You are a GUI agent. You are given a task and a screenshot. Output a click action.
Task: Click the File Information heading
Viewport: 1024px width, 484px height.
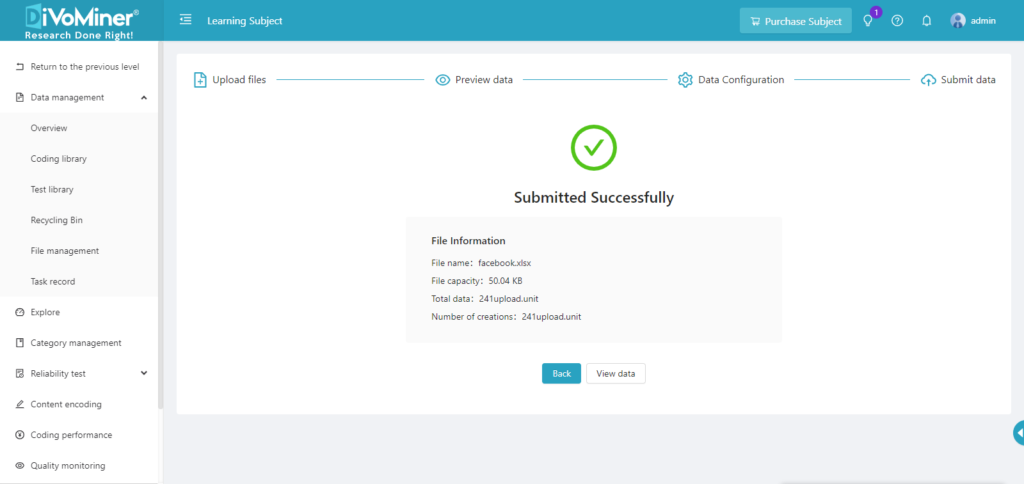[x=468, y=240]
